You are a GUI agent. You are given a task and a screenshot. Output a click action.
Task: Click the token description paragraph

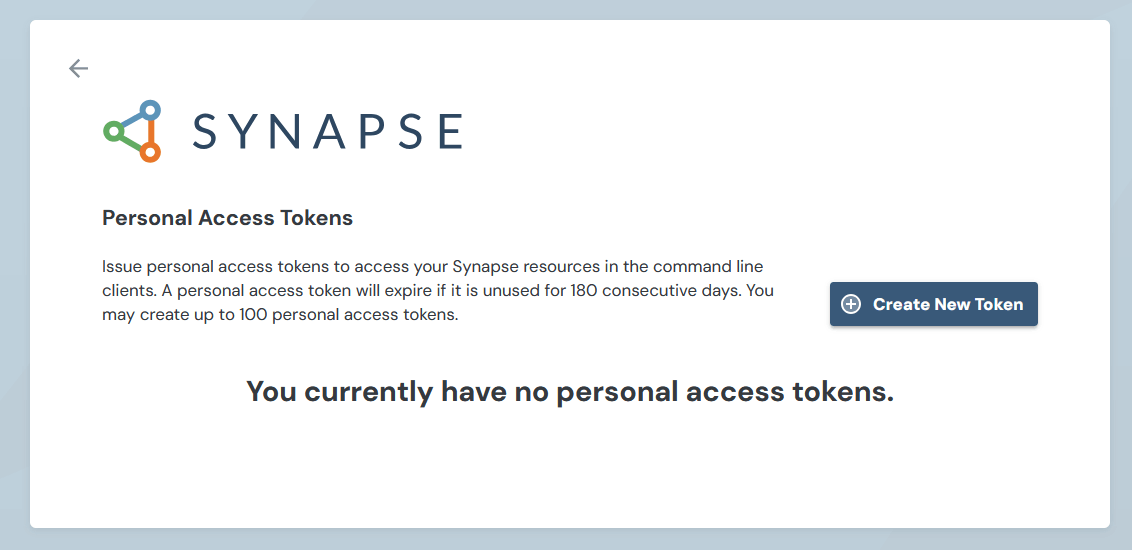[x=437, y=291]
